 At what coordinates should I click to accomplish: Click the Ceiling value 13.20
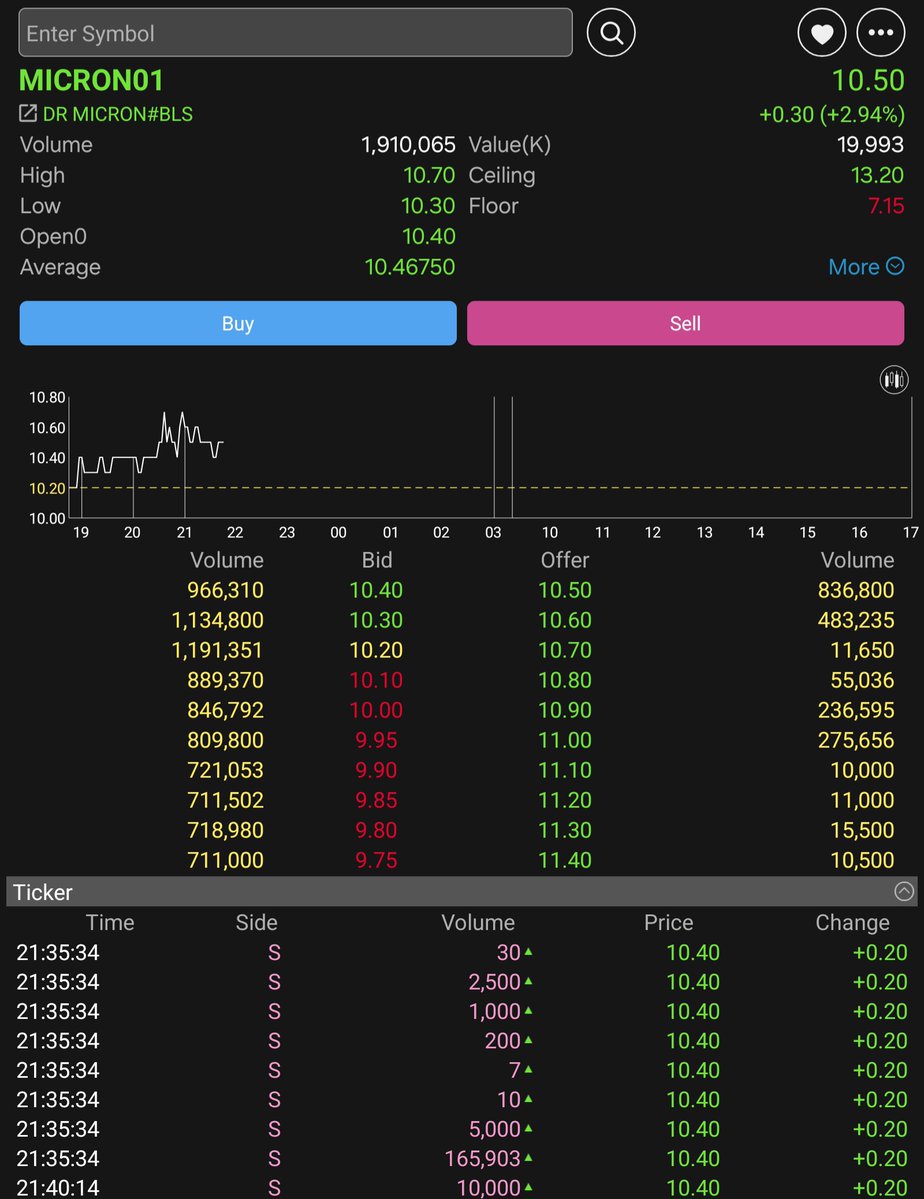pos(877,175)
